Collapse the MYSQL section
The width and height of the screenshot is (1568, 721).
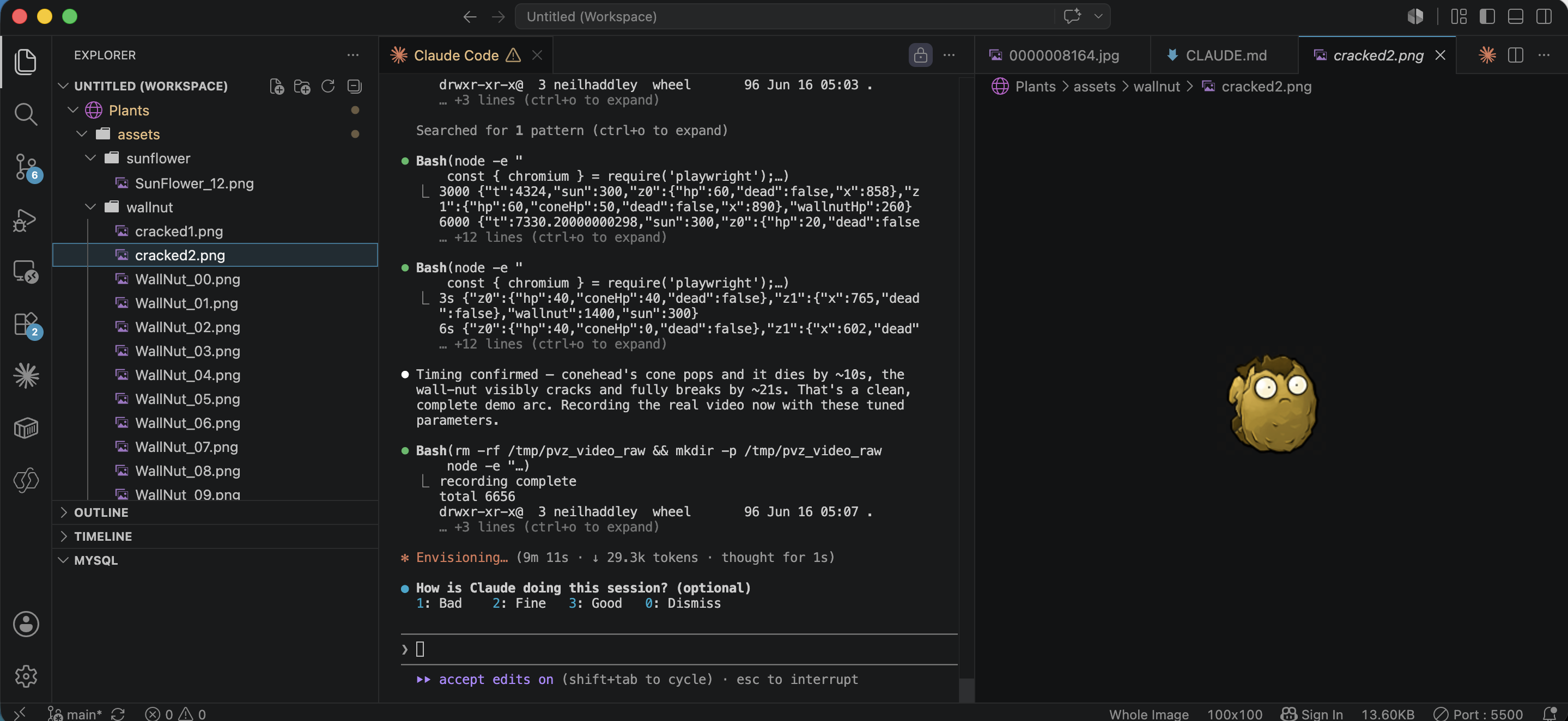[x=216, y=560]
